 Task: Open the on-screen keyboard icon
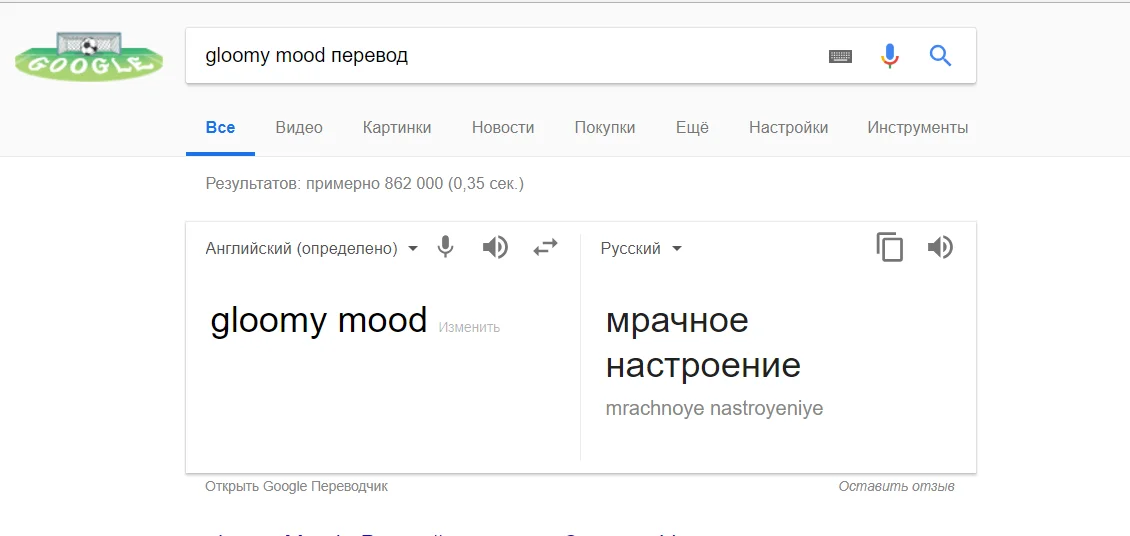pyautogui.click(x=840, y=56)
